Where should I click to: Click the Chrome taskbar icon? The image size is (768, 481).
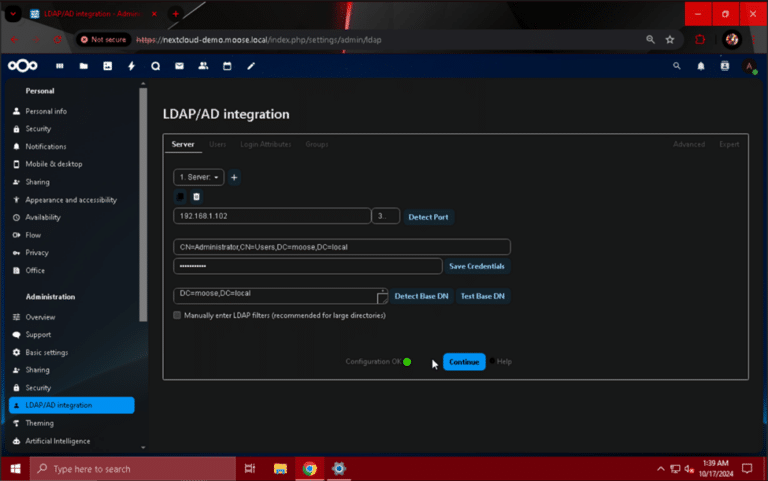tap(310, 469)
